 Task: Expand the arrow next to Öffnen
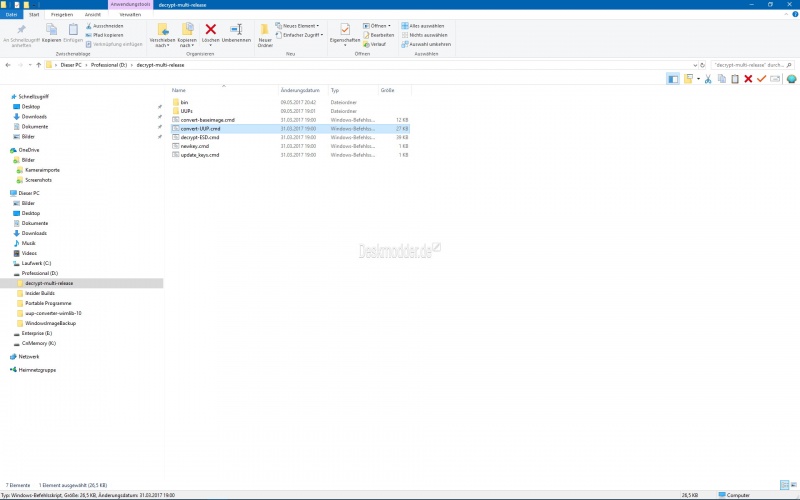tap(389, 26)
